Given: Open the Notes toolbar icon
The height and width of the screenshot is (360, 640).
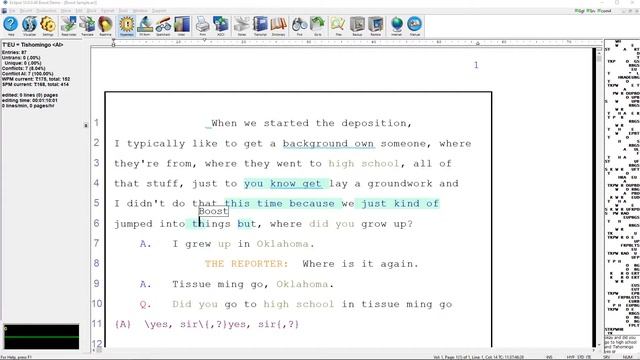Looking at the screenshot, I should pos(242,26).
